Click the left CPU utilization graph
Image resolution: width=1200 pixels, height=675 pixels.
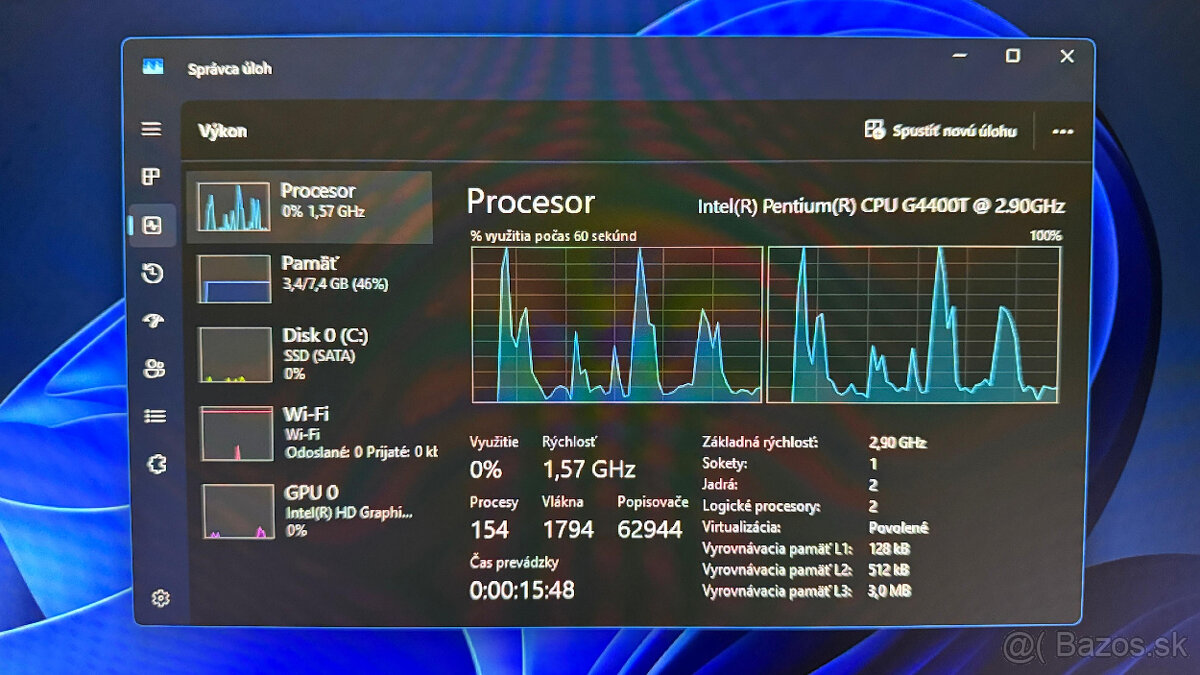click(616, 324)
